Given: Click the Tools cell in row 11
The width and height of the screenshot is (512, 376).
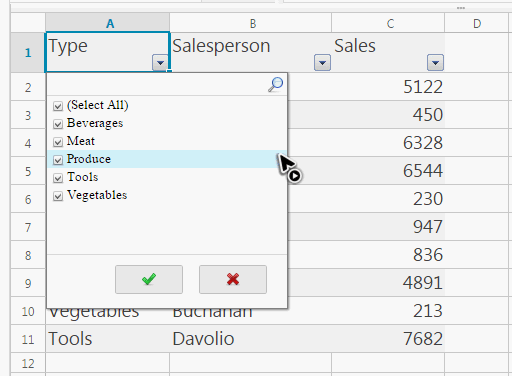Looking at the screenshot, I should 107,339.
